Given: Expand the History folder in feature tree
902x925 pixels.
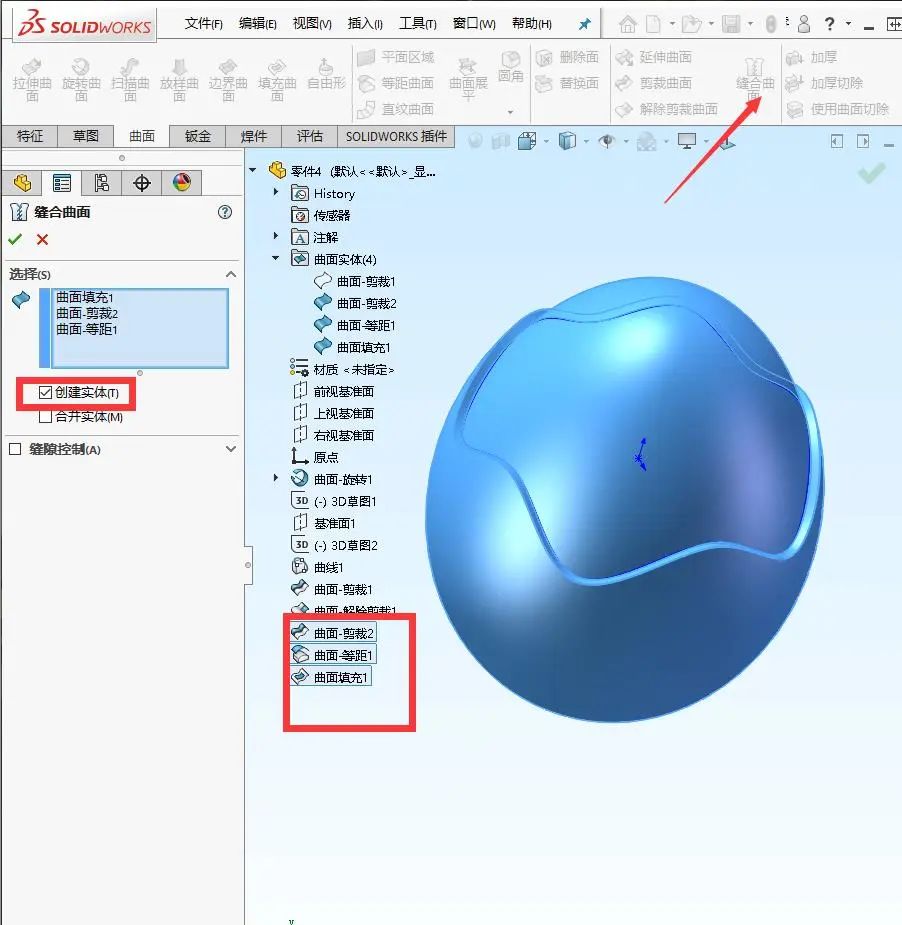Looking at the screenshot, I should click(x=276, y=192).
